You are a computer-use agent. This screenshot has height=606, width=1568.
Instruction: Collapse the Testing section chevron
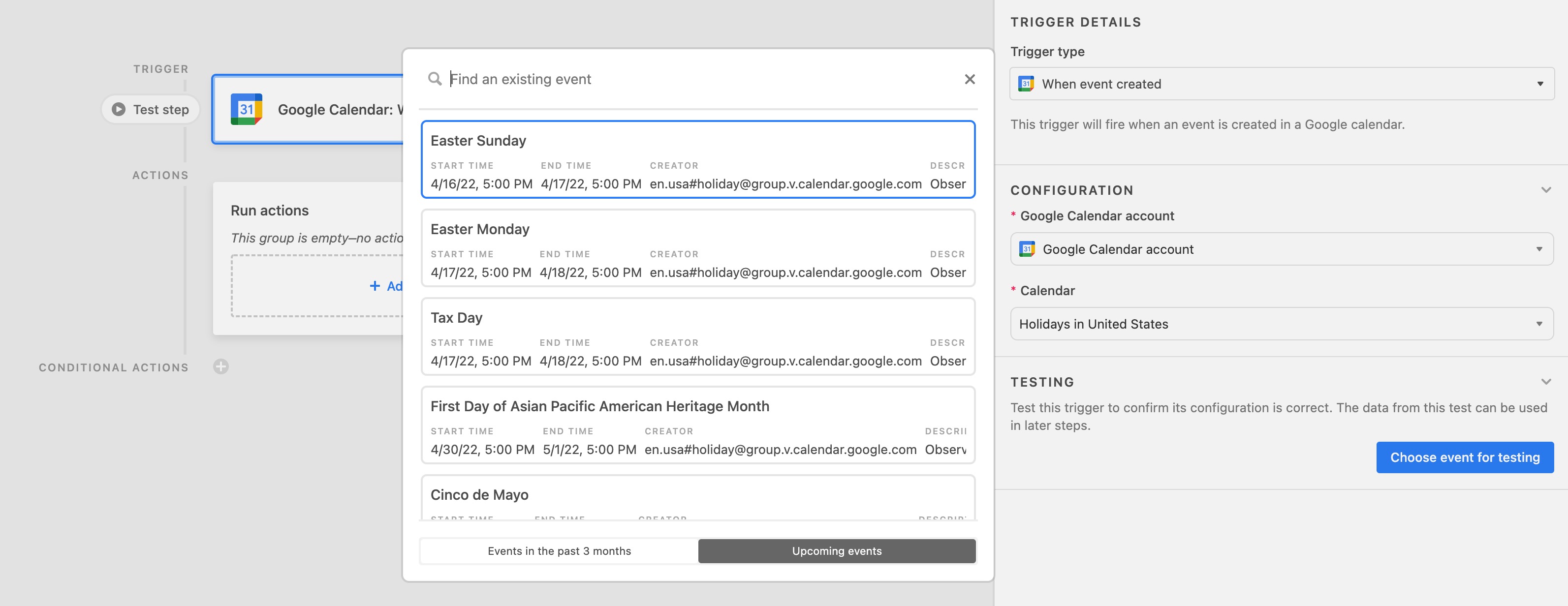pos(1545,382)
